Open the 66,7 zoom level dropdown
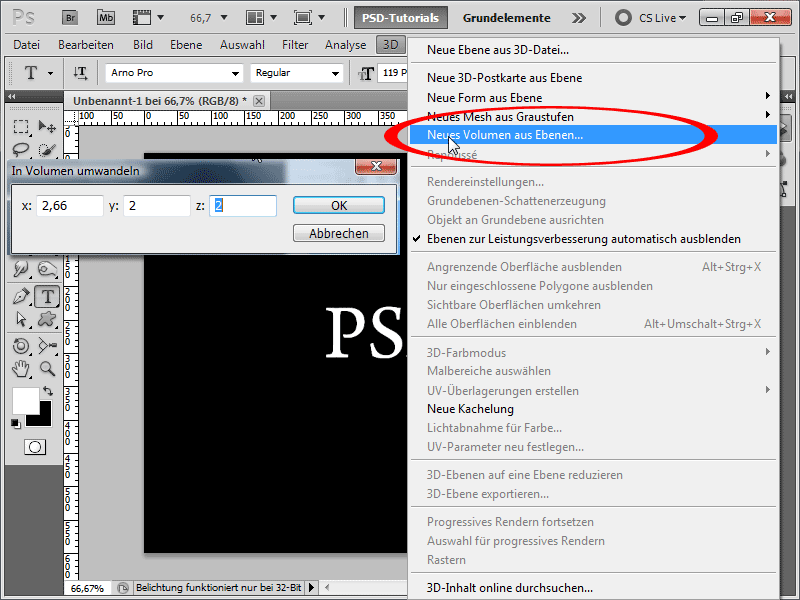Viewport: 800px width, 600px height. [x=223, y=18]
